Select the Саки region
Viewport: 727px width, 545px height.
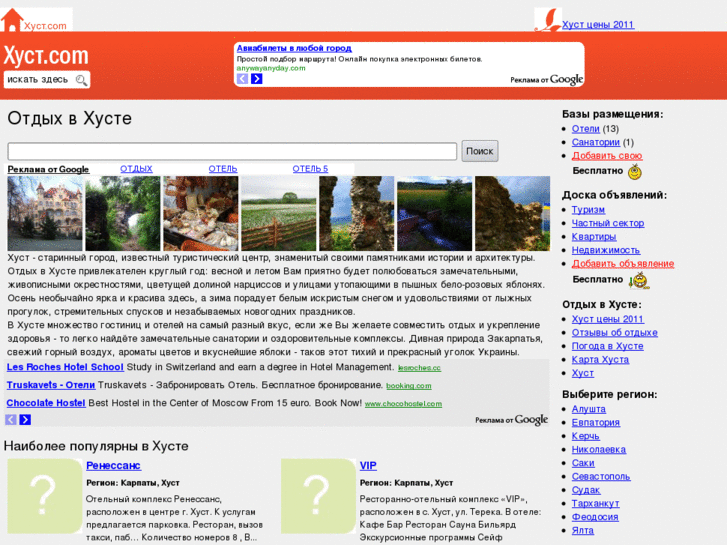click(x=583, y=463)
